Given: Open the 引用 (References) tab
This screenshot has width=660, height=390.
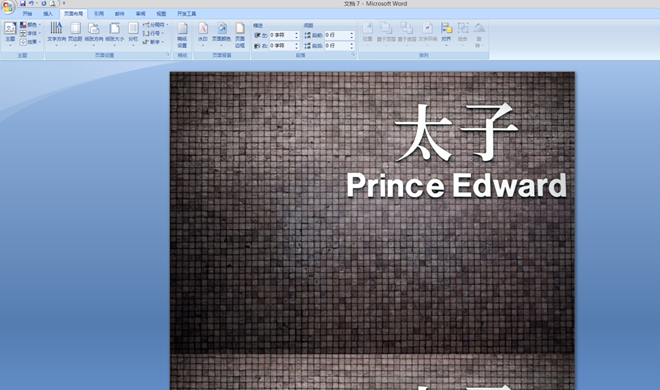Looking at the screenshot, I should click(99, 14).
